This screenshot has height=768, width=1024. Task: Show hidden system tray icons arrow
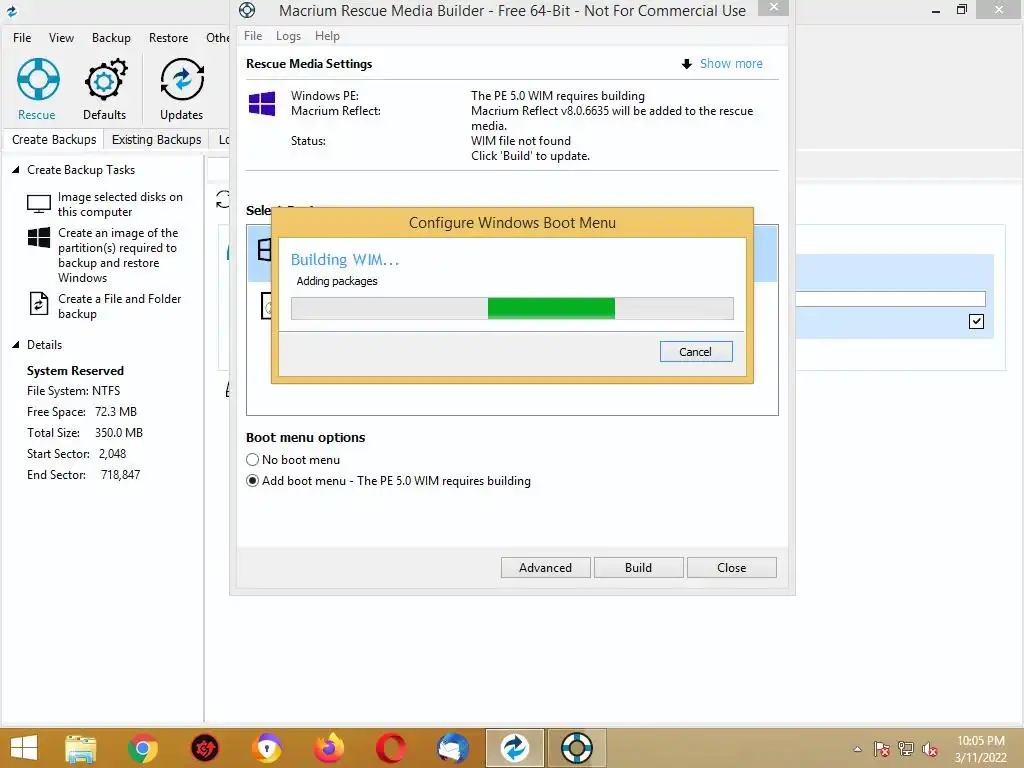click(x=857, y=749)
